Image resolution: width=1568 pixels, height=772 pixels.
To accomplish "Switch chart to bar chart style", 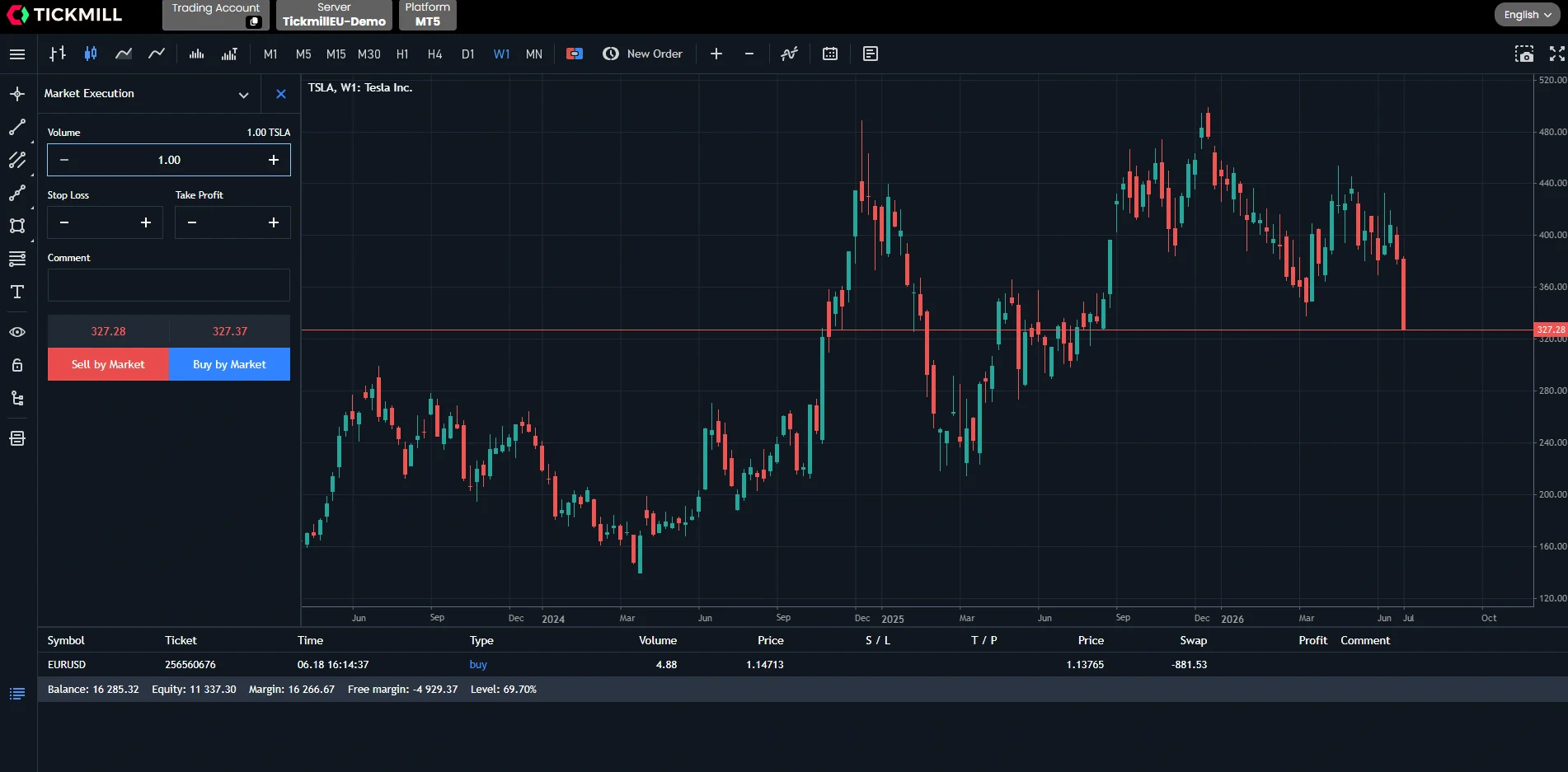I will coord(58,54).
